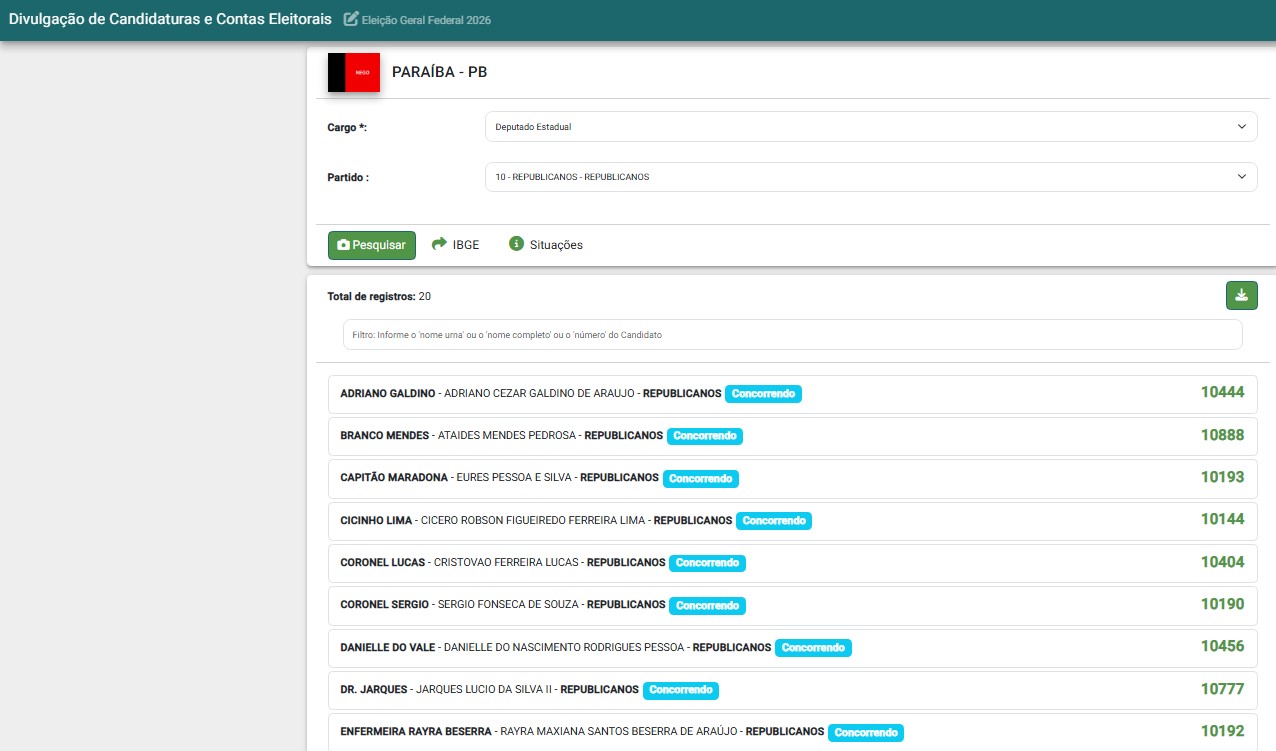Click the Concorrendo badge for Coronel Lucas
The height and width of the screenshot is (751, 1276).
click(707, 563)
